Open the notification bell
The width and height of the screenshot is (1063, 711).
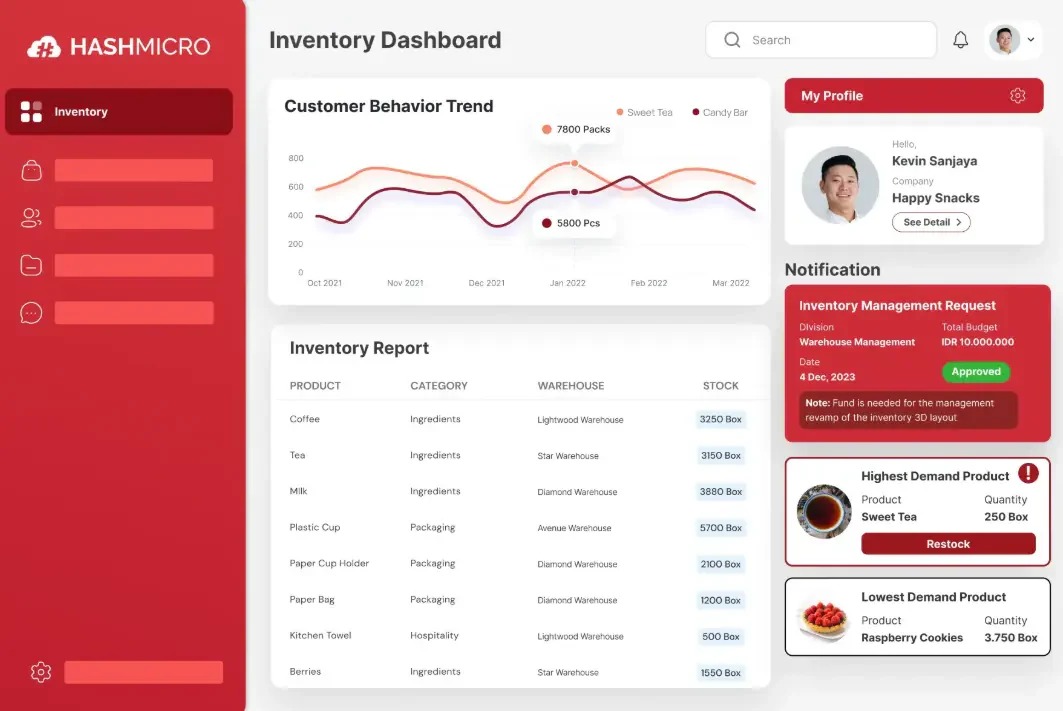coord(961,40)
